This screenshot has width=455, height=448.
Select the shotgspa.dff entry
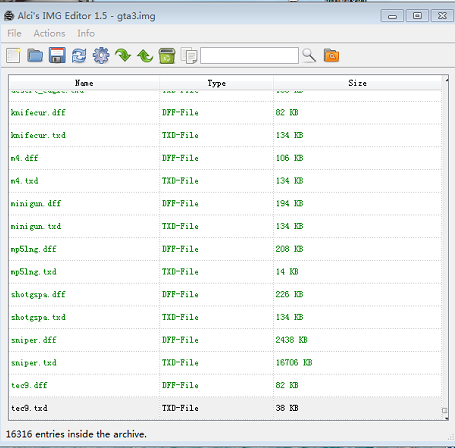[225, 294]
